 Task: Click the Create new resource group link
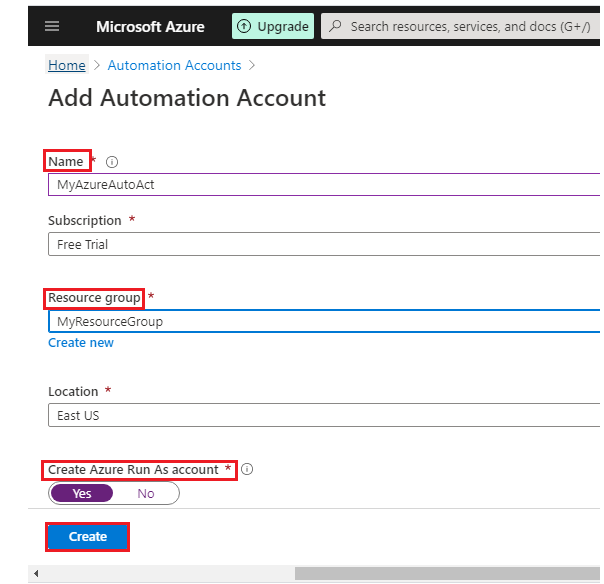click(81, 343)
